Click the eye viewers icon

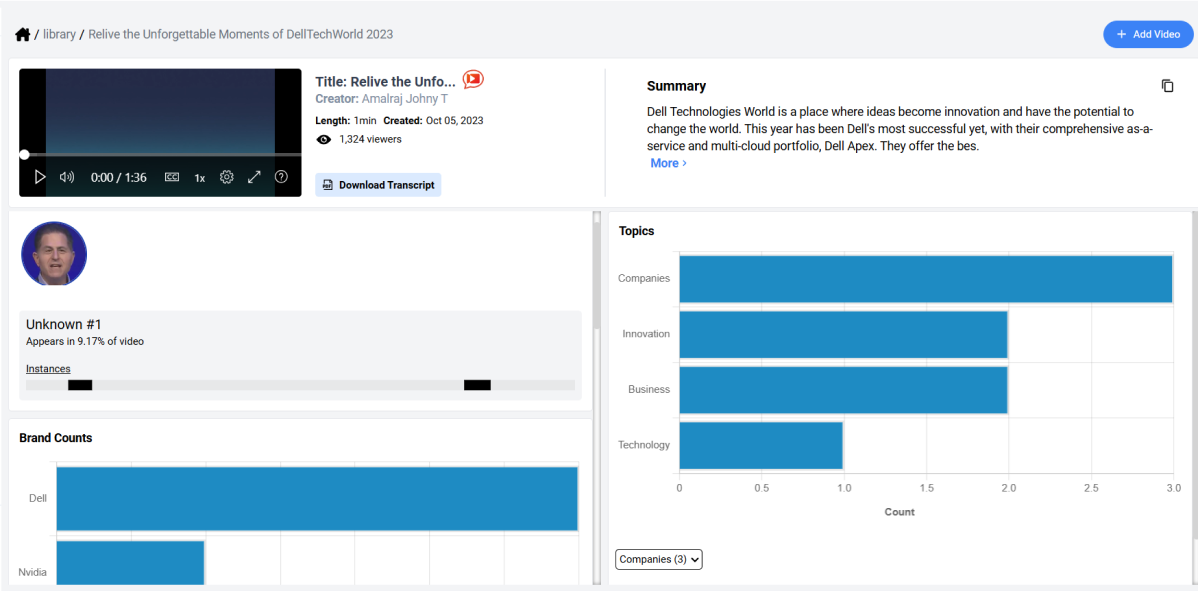(324, 140)
